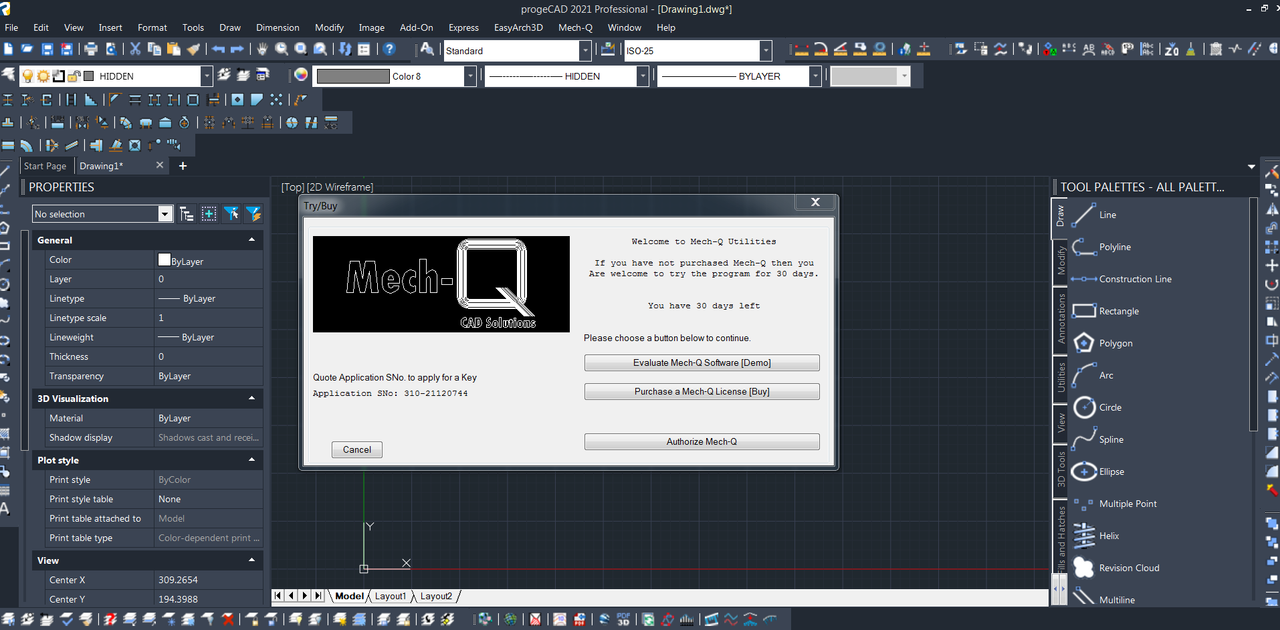Click the grey Color 8 swatch
1280x630 pixels.
pos(352,76)
